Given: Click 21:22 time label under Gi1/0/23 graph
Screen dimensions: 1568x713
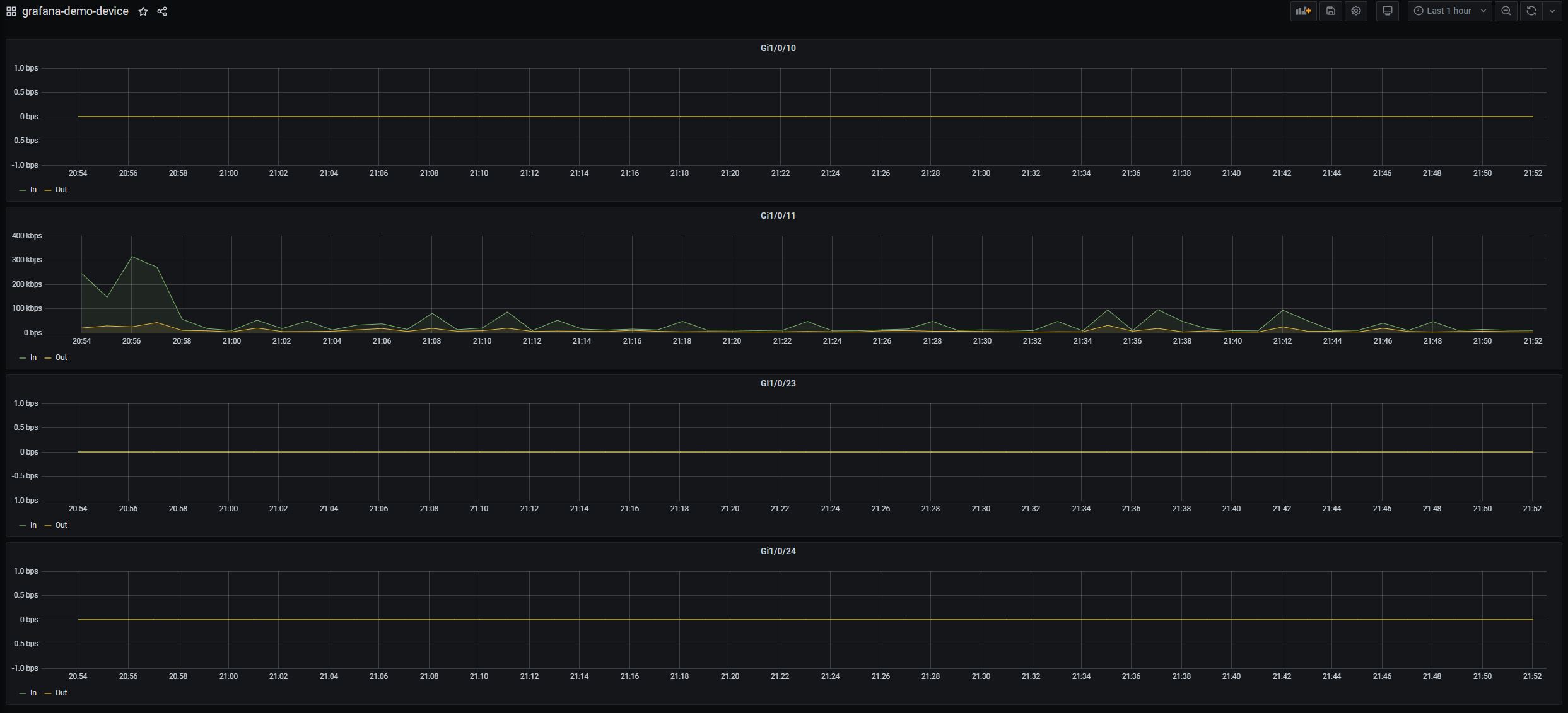Looking at the screenshot, I should click(x=780, y=509).
